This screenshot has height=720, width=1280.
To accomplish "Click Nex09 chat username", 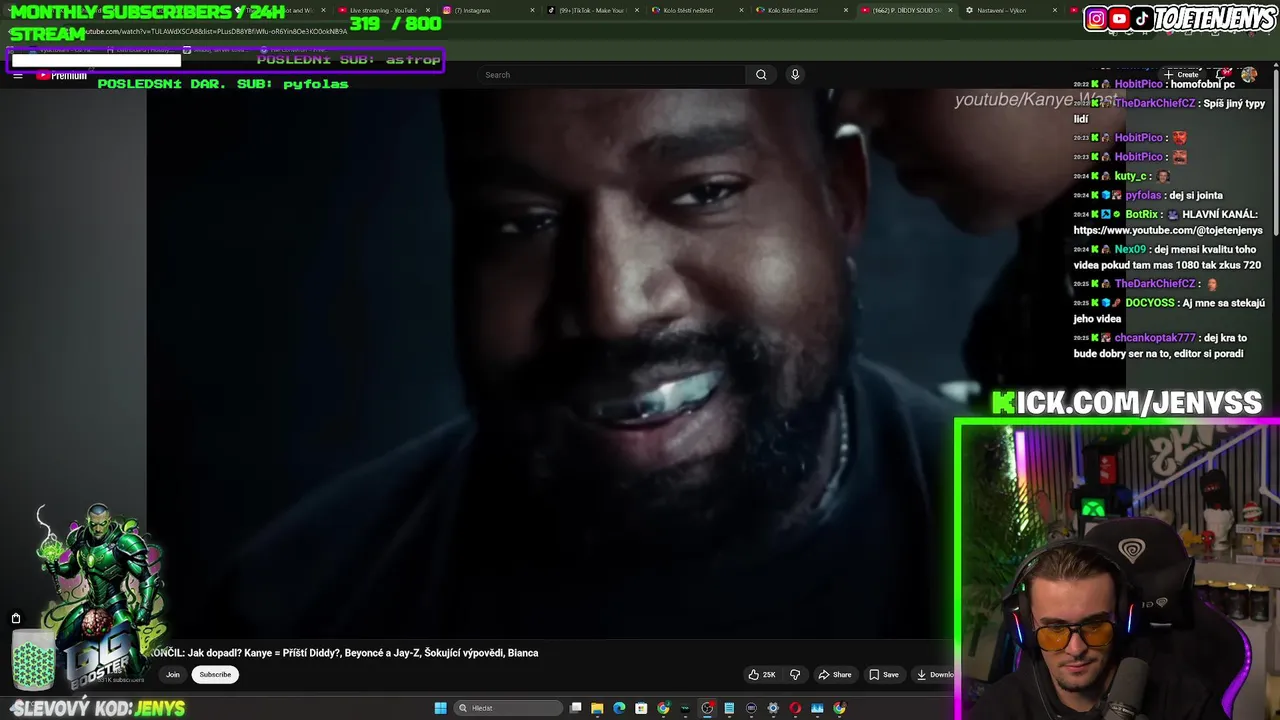I will pyautogui.click(x=1130, y=249).
